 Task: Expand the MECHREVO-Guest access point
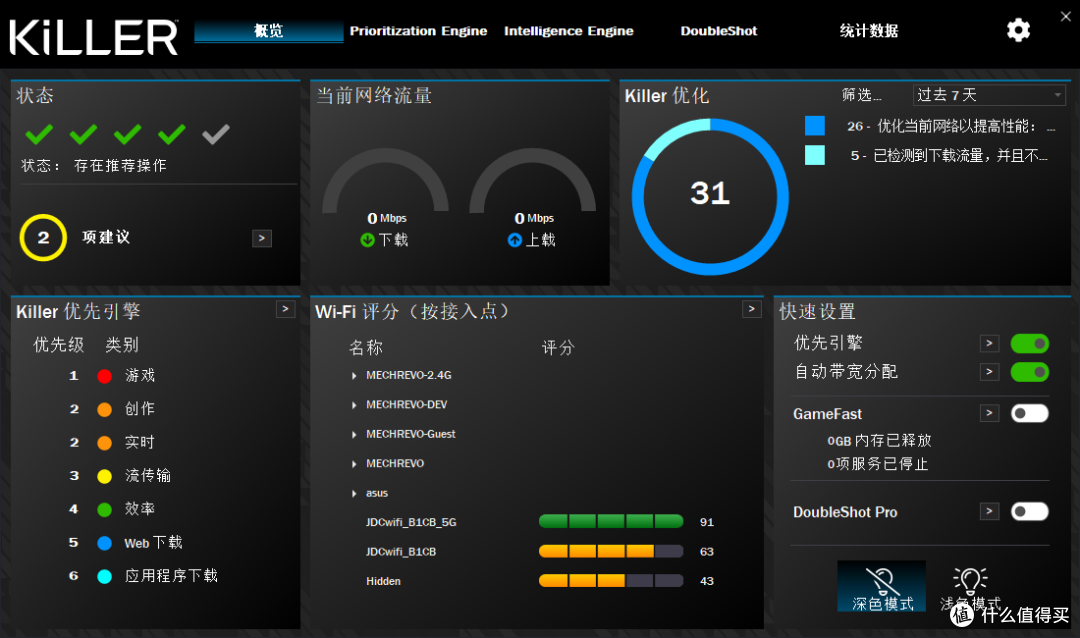tap(354, 434)
